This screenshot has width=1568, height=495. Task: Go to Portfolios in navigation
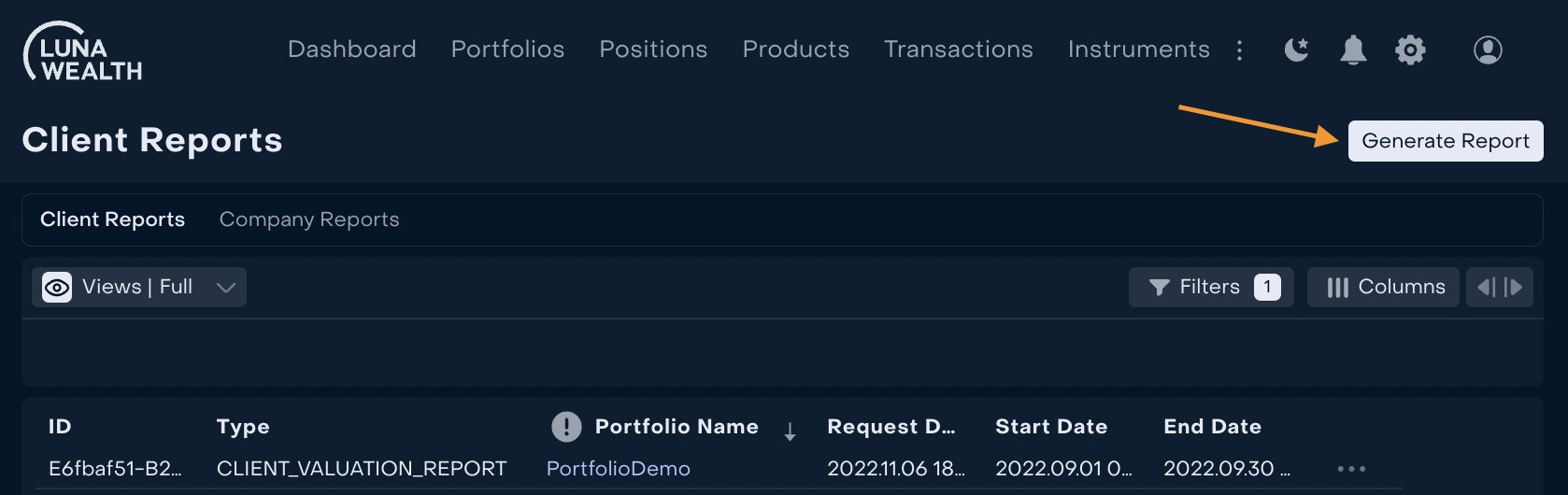pyautogui.click(x=507, y=49)
